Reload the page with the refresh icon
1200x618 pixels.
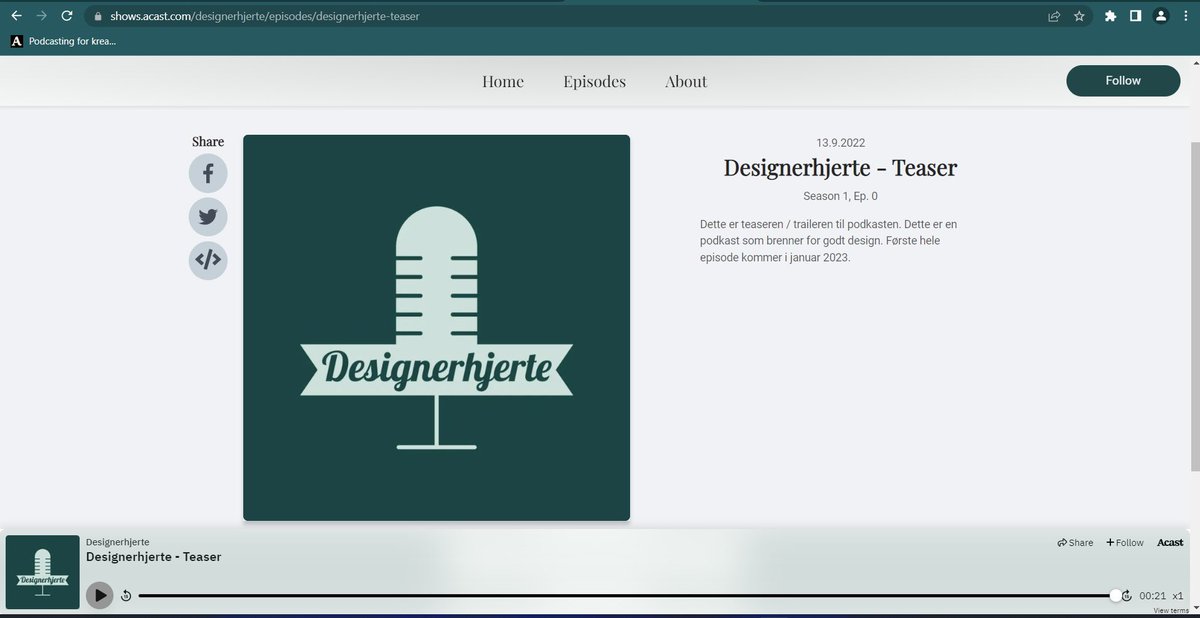click(x=67, y=16)
